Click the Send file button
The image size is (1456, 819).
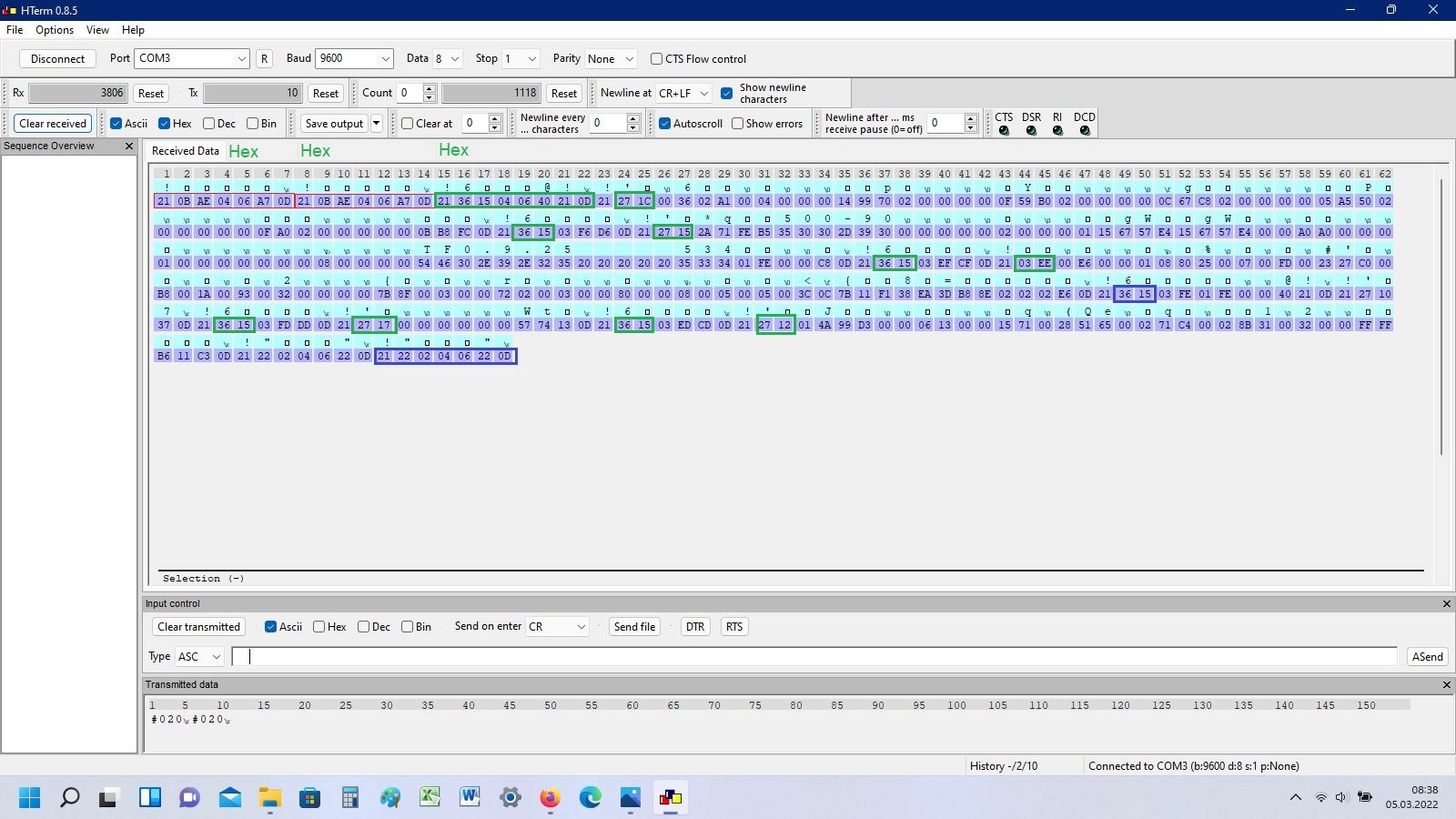(634, 627)
